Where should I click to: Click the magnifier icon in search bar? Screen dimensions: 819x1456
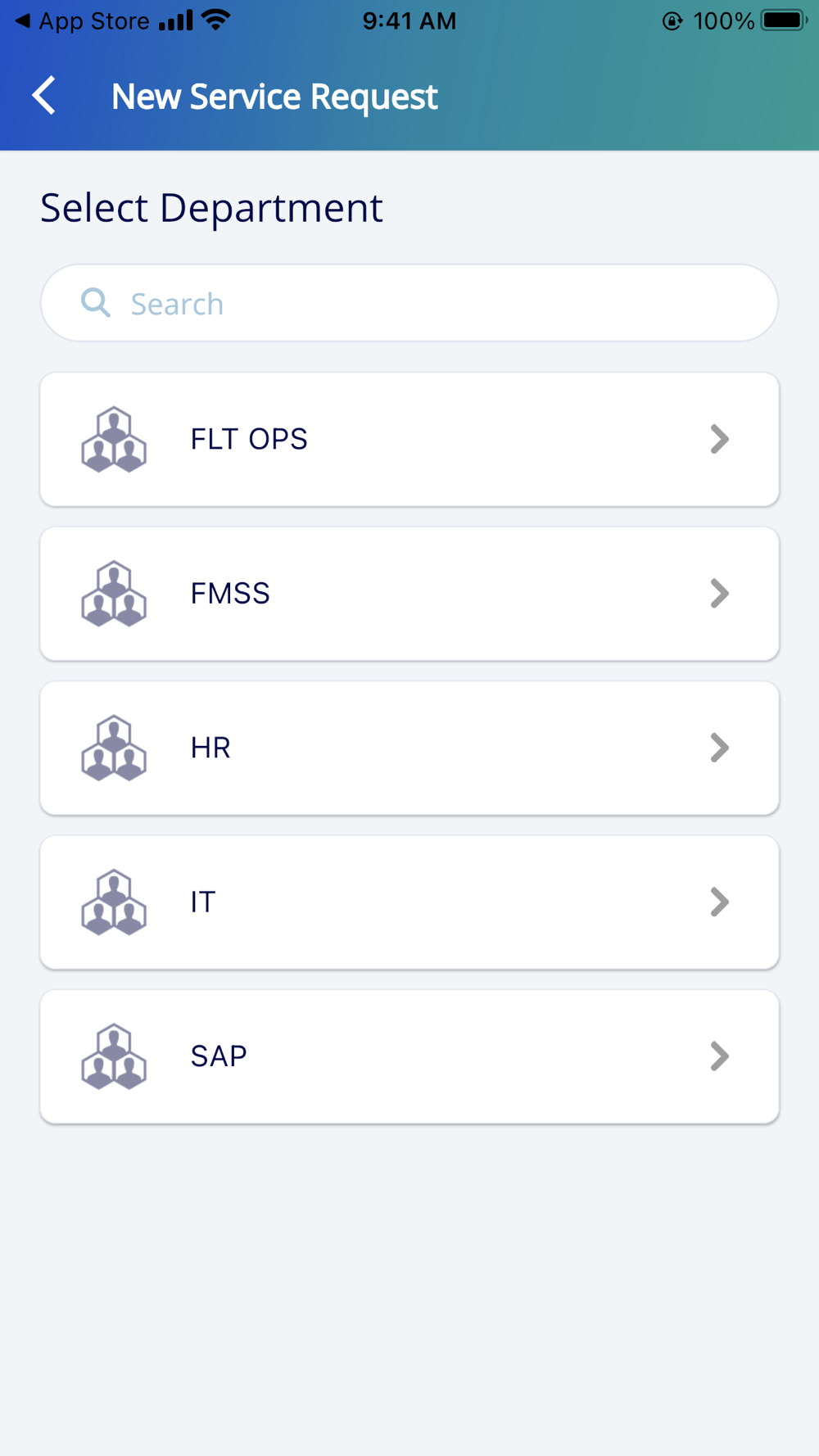pos(95,302)
